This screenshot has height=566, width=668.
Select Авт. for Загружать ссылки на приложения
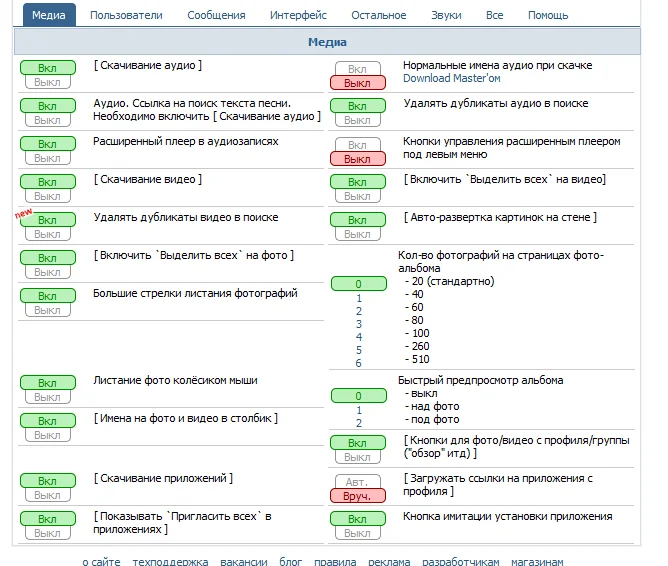[x=357, y=482]
